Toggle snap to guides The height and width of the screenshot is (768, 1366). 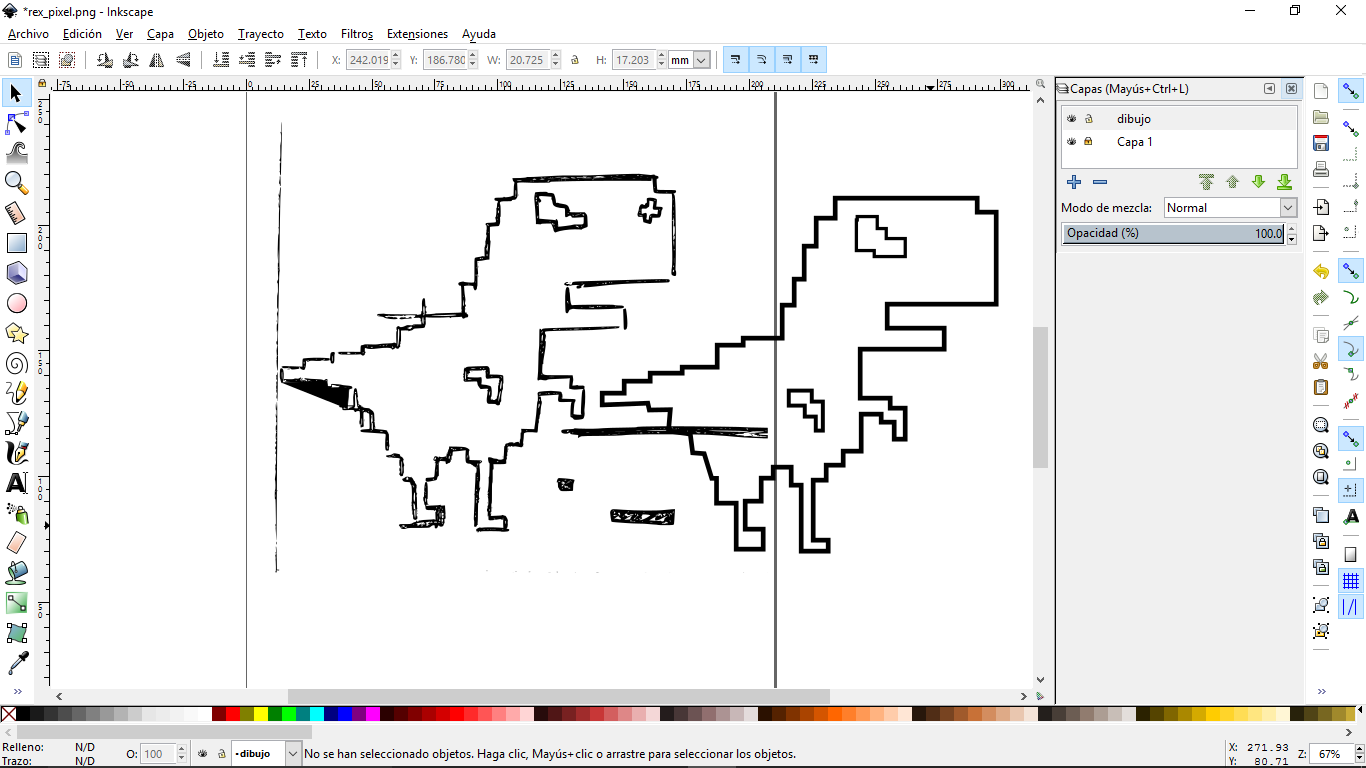coord(1351,607)
